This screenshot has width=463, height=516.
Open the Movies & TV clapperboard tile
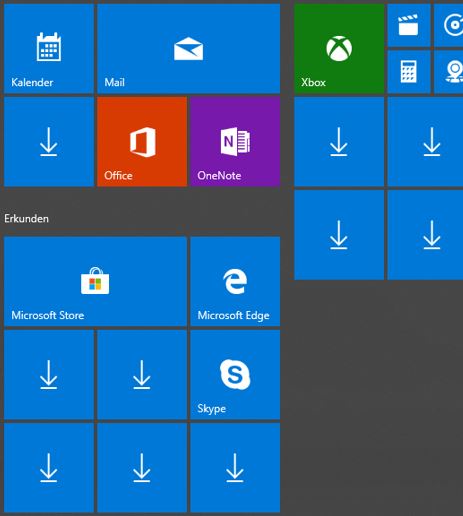pos(409,25)
